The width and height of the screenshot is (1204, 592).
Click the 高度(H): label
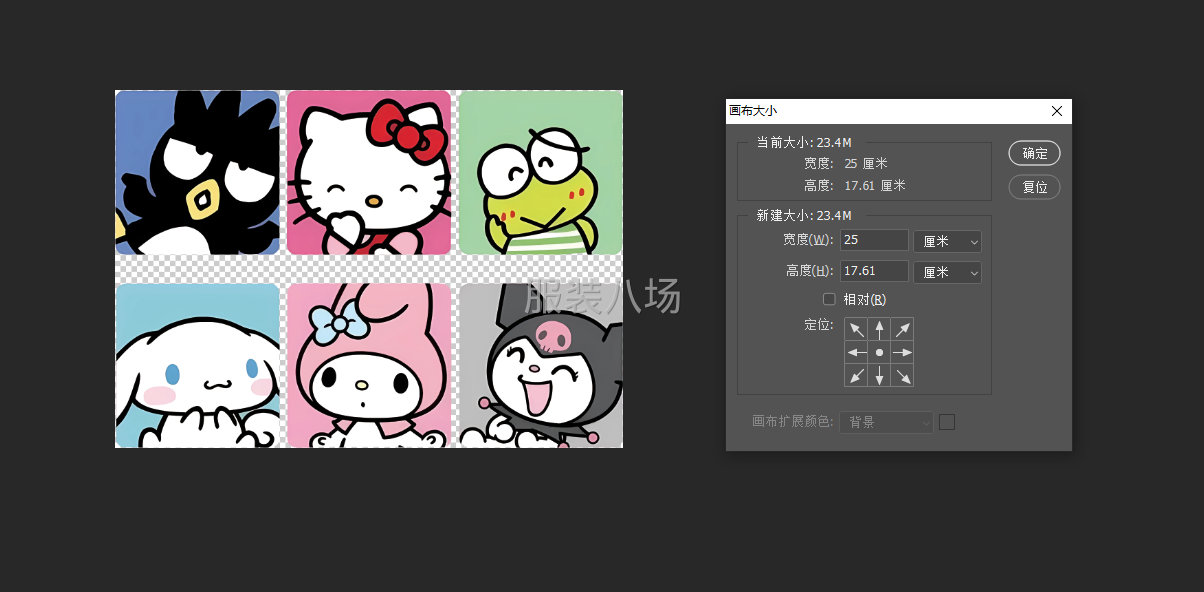(810, 271)
